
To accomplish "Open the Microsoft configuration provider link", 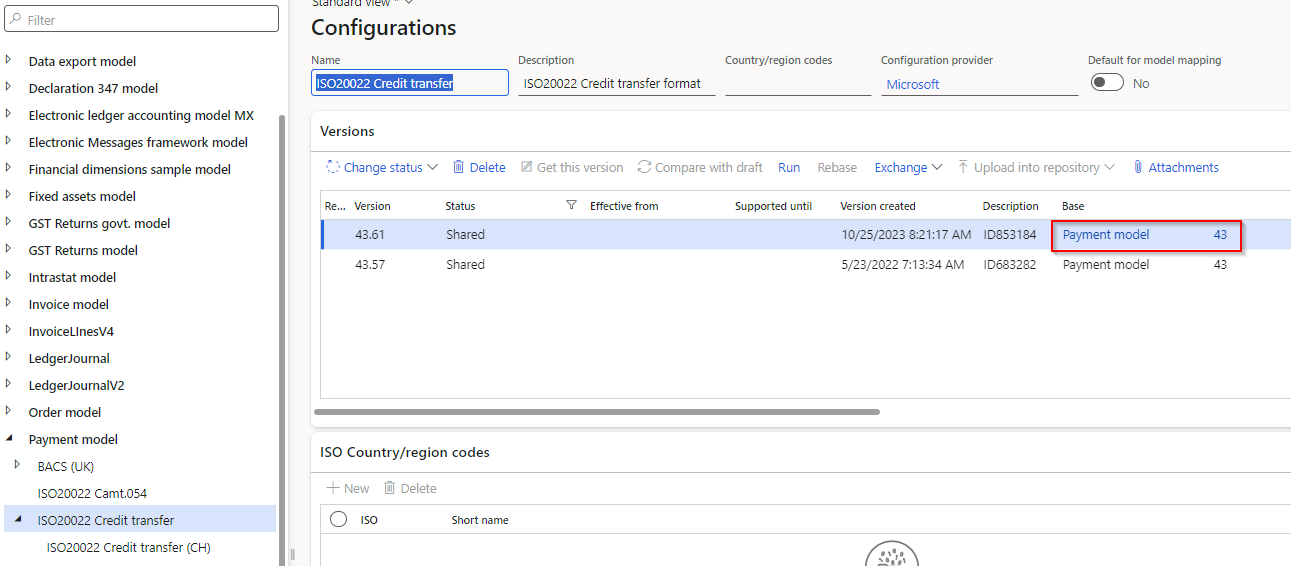I will click(913, 84).
